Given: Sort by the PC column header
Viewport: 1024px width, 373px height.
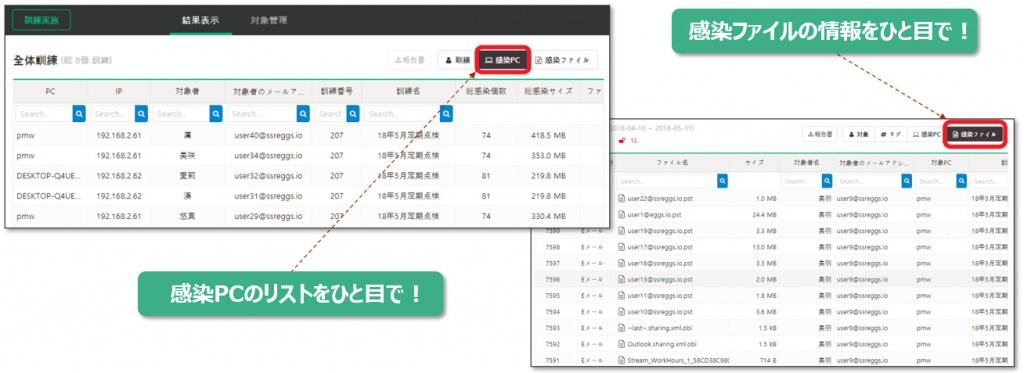Looking at the screenshot, I should [50, 91].
